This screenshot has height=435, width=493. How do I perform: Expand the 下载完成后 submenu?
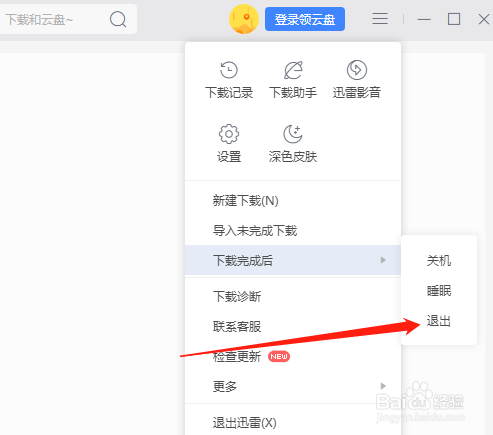pos(293,260)
